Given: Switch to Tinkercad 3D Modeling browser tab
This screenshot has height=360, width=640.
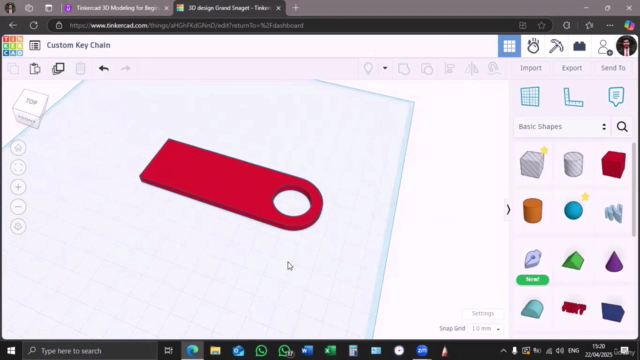Looking at the screenshot, I should point(117,8).
